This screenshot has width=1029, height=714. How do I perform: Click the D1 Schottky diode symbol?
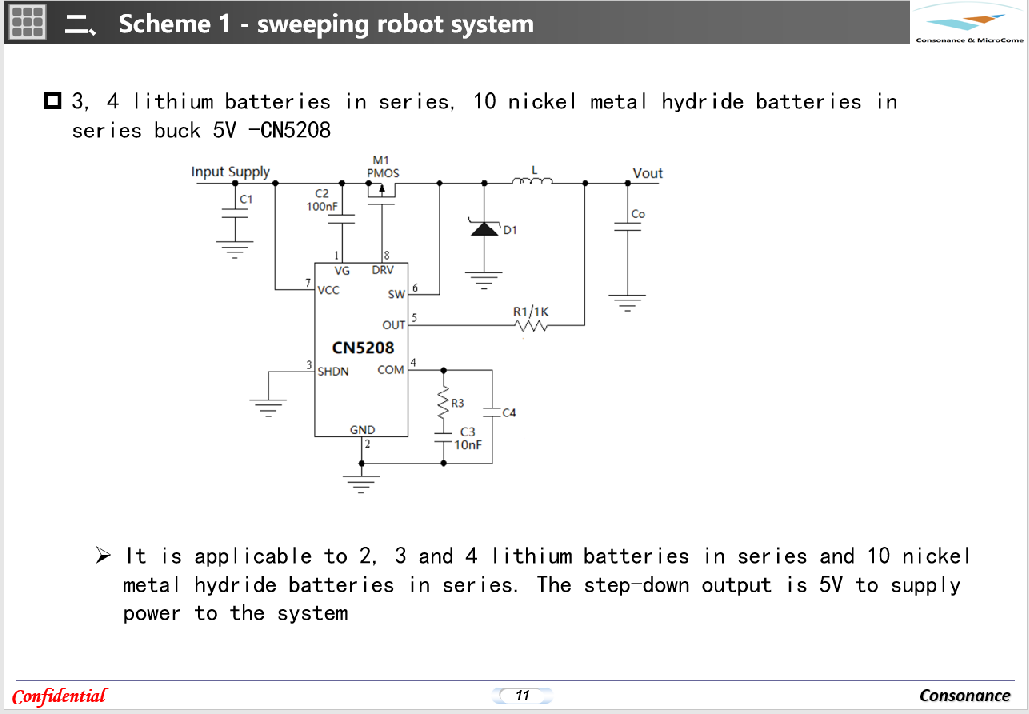coord(485,228)
